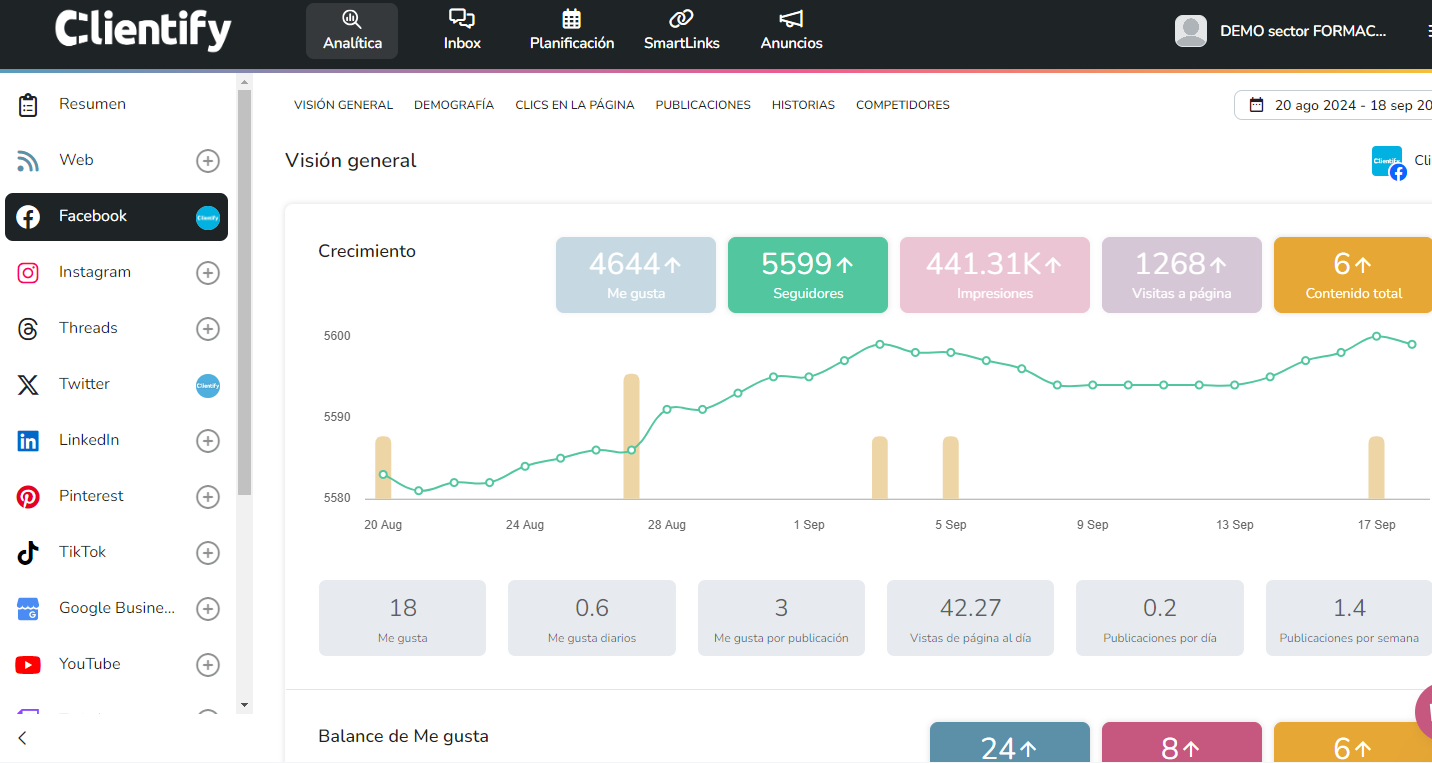Add a TikTok account with plus icon
The height and width of the screenshot is (763, 1432).
(207, 553)
